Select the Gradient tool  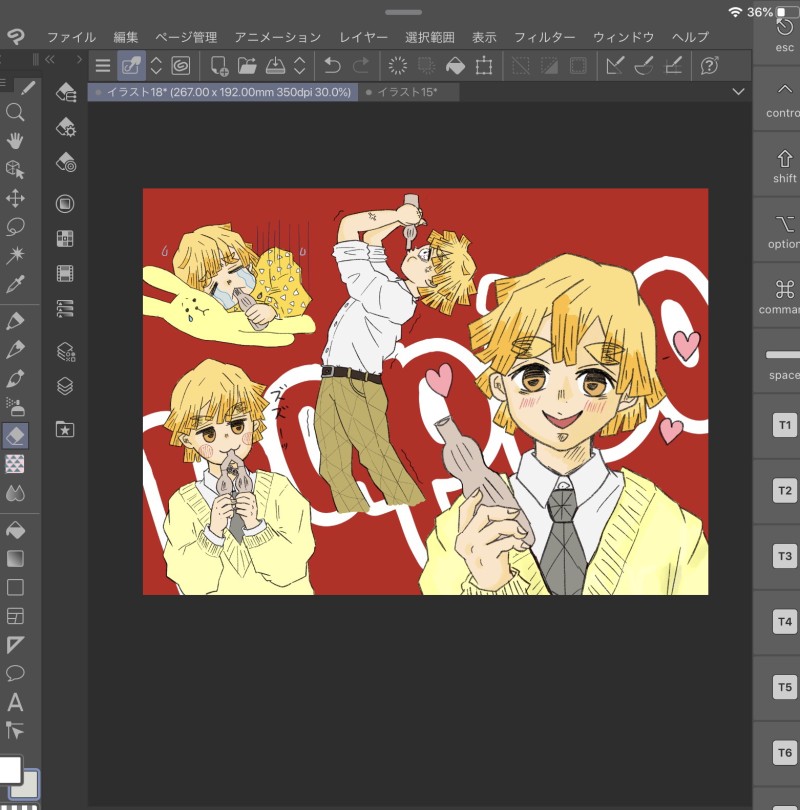pos(15,559)
